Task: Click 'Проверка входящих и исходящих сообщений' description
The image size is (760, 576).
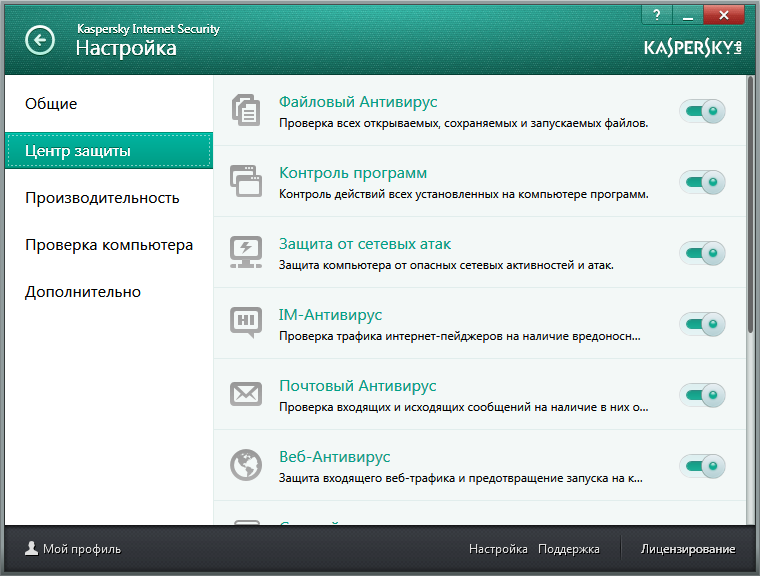Action: [463, 407]
